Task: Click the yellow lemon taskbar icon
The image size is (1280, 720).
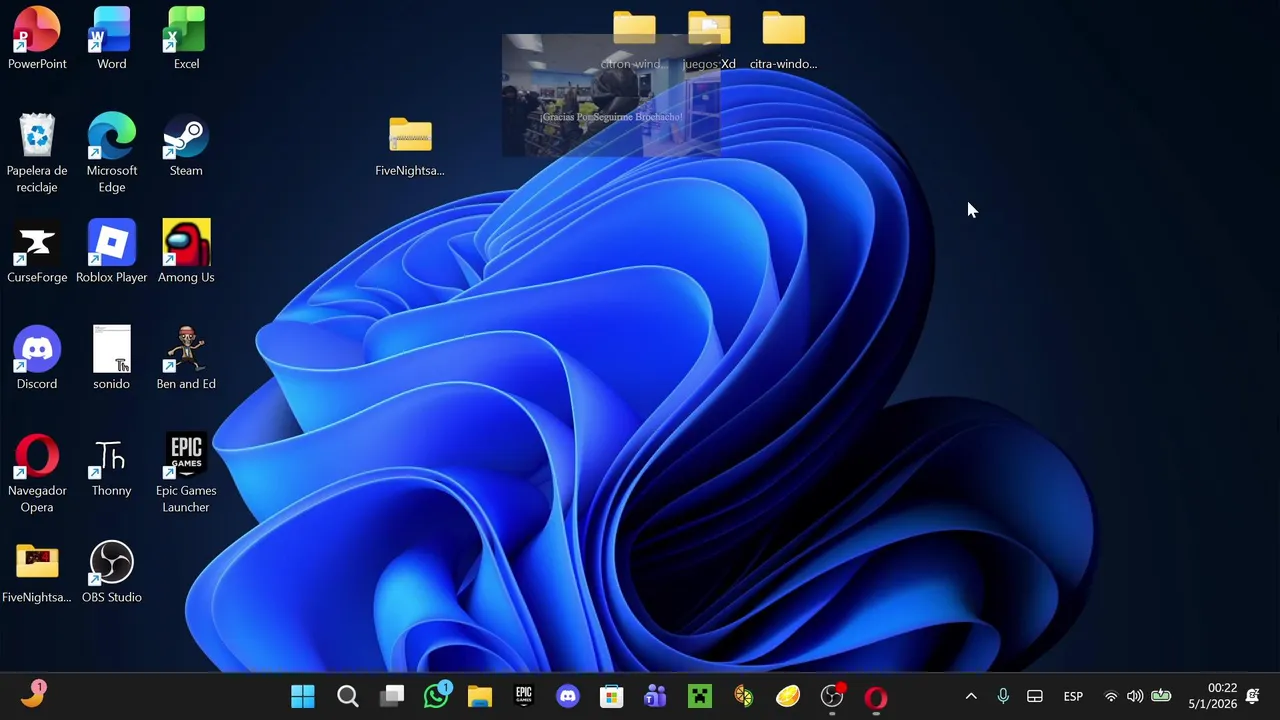Action: pyautogui.click(x=788, y=696)
